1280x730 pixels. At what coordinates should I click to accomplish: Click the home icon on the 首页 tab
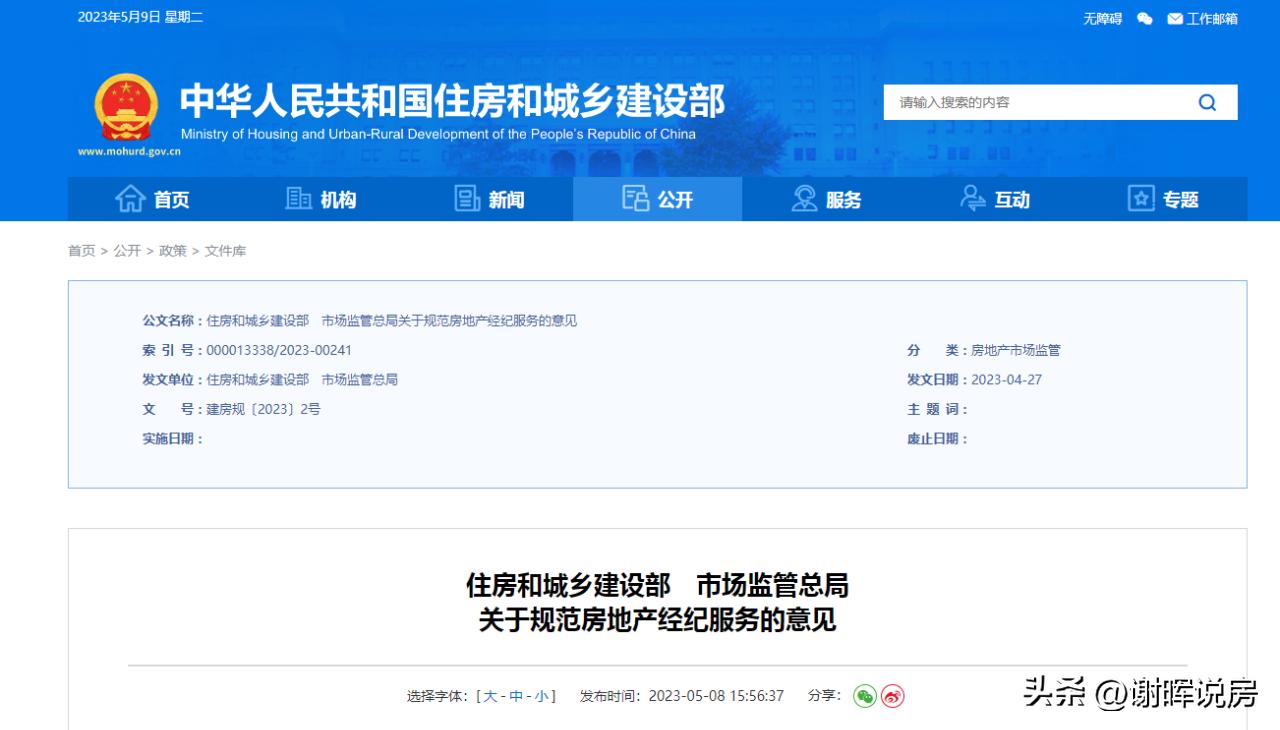[131, 198]
